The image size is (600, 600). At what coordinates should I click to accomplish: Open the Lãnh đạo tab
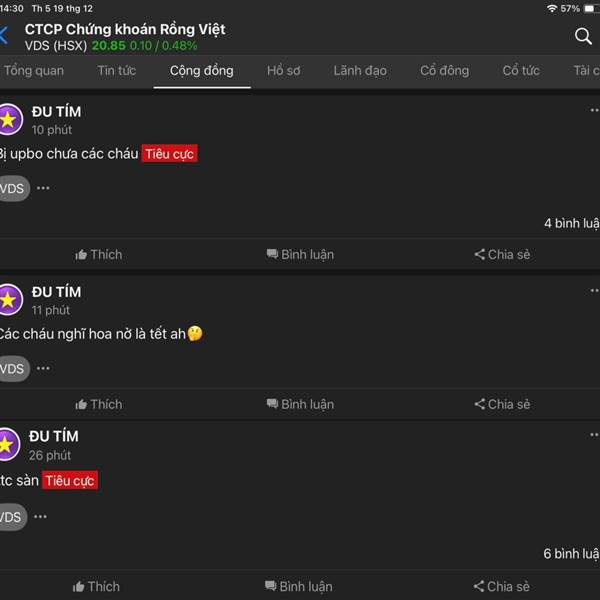(360, 70)
